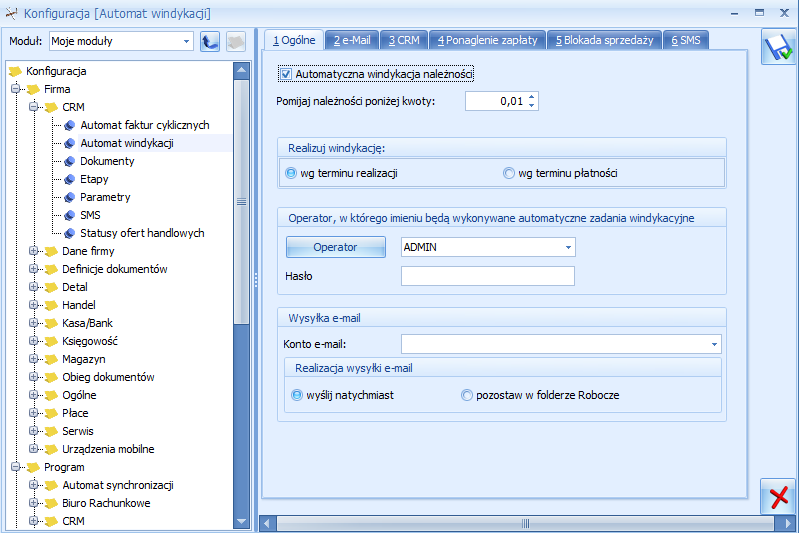Viewport: 799px width, 533px height.
Task: Switch to the 1 Ogólne tab
Action: tap(294, 40)
